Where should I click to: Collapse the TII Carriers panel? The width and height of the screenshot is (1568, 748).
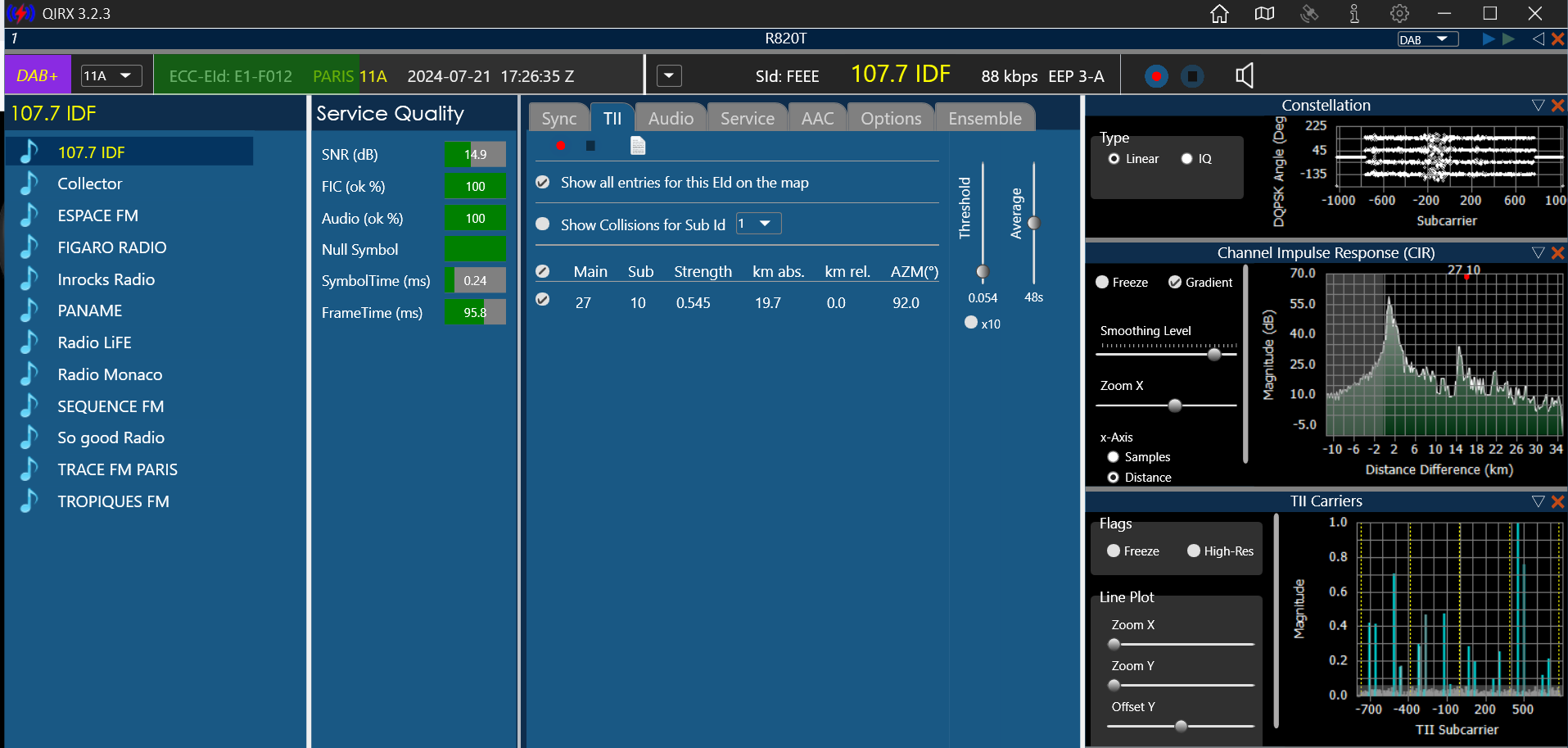[x=1538, y=501]
